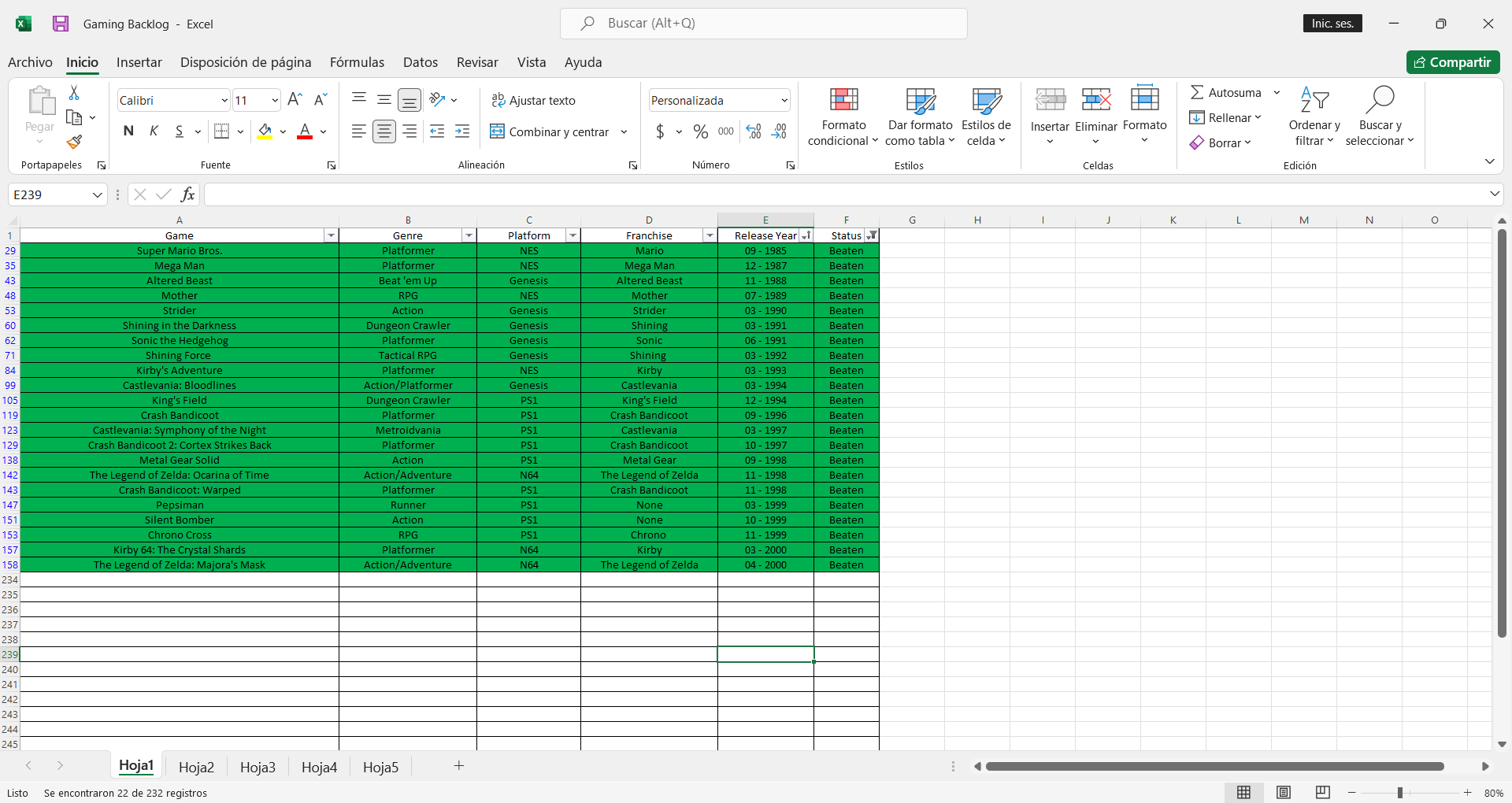Open the Fórmulas ribbon tab
The height and width of the screenshot is (803, 1512).
pyautogui.click(x=357, y=62)
